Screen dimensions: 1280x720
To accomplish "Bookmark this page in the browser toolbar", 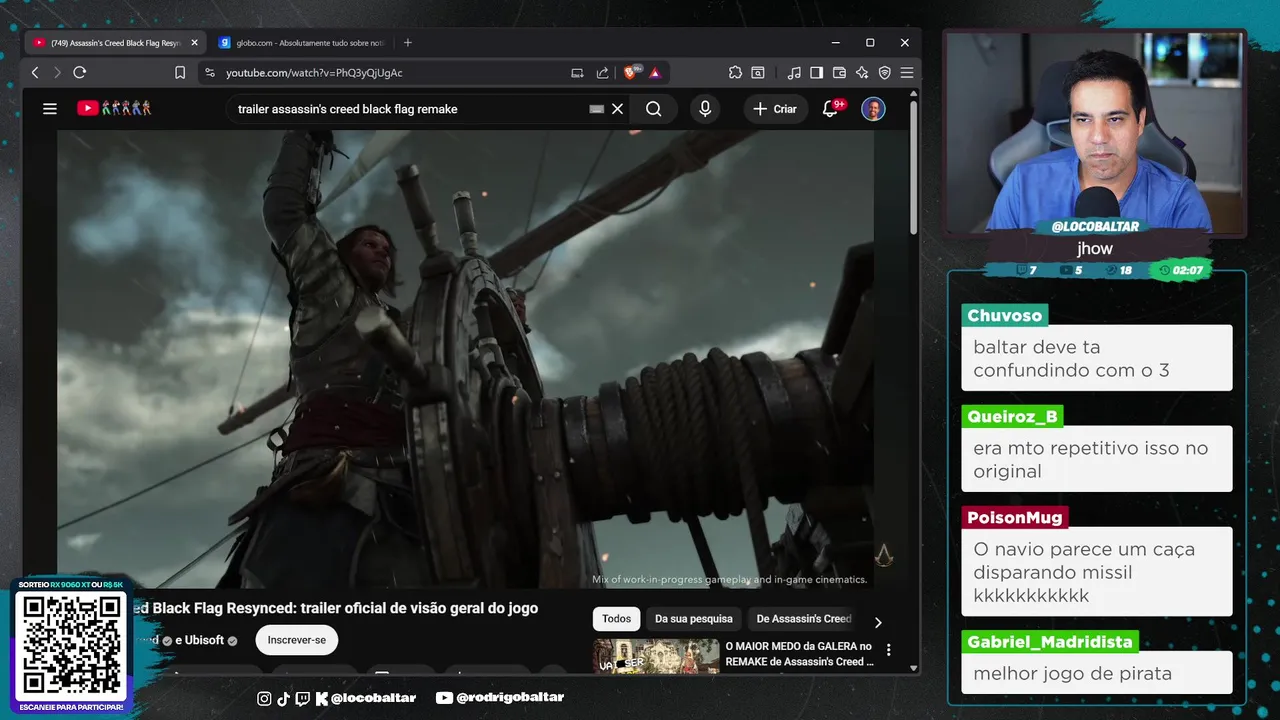I will (180, 72).
